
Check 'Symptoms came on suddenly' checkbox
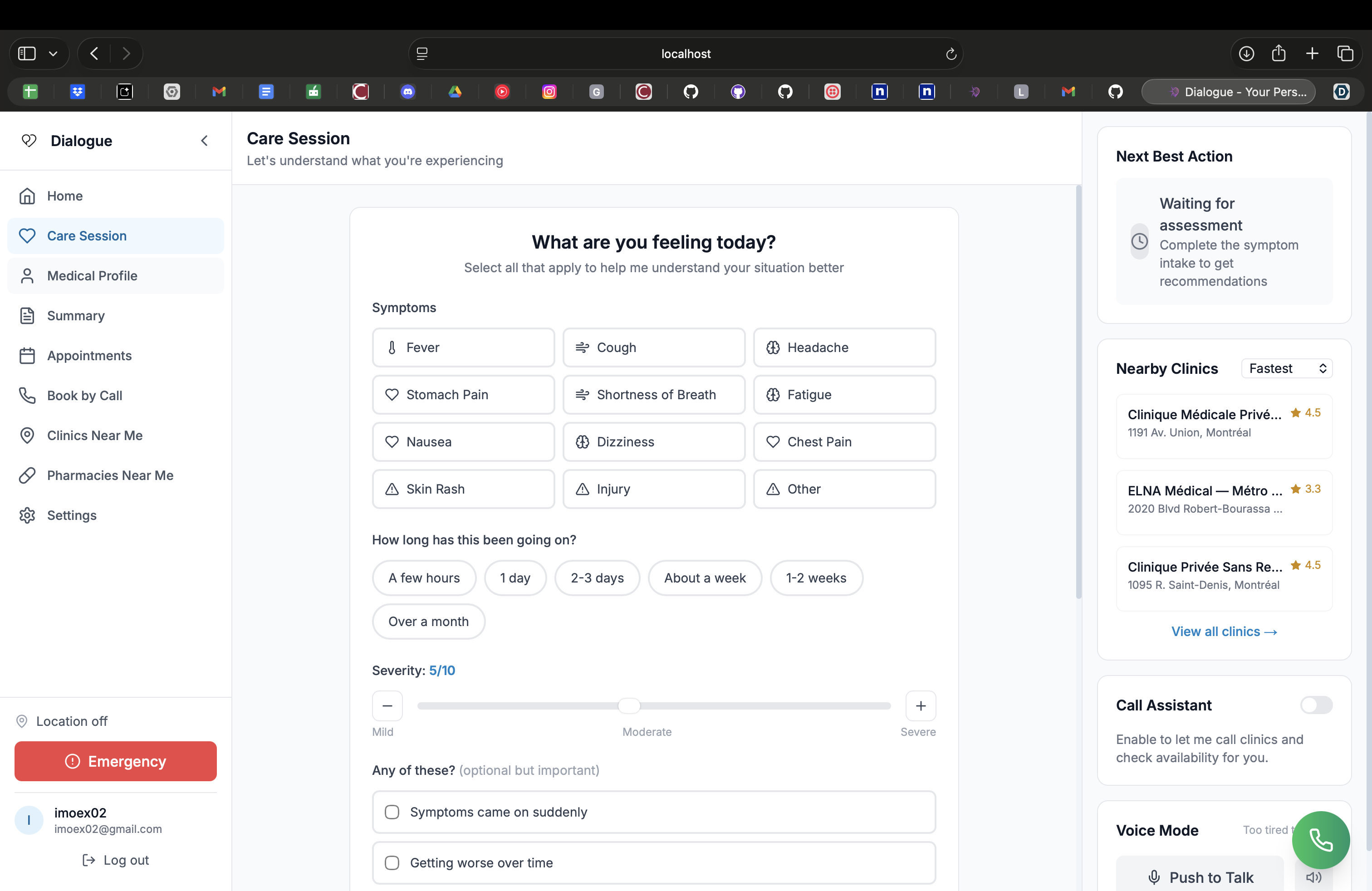tap(392, 812)
